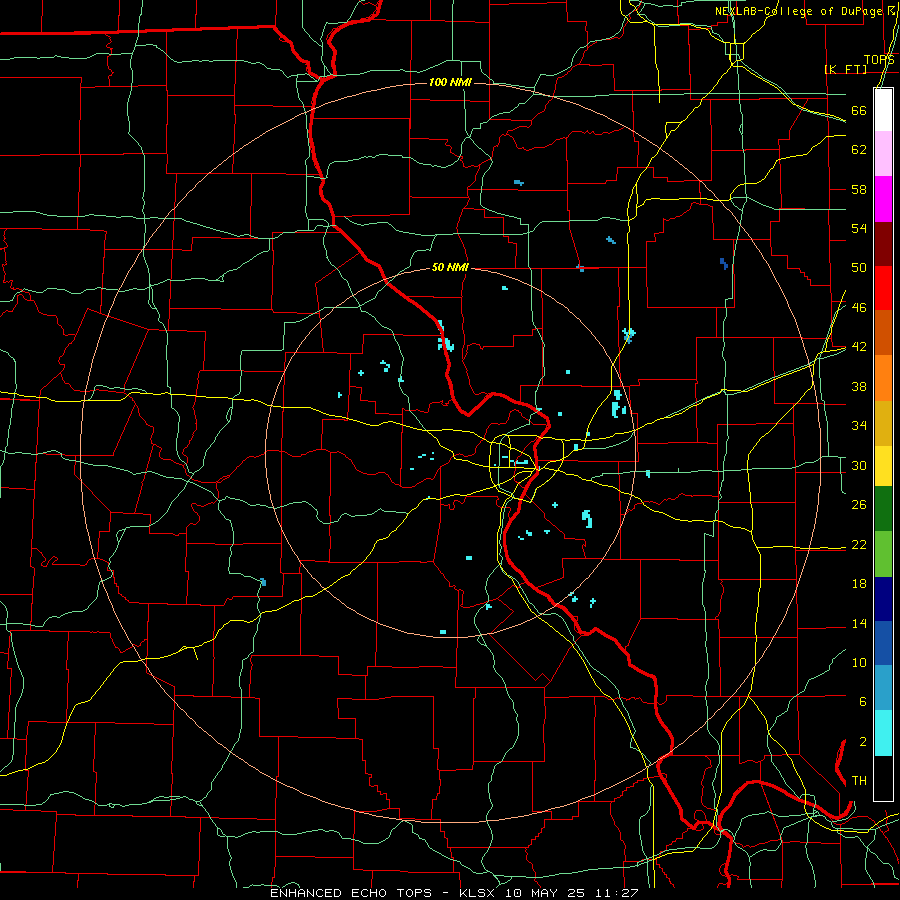Click the white 66 kft color swatch
This screenshot has height=900, width=900.
[x=883, y=110]
